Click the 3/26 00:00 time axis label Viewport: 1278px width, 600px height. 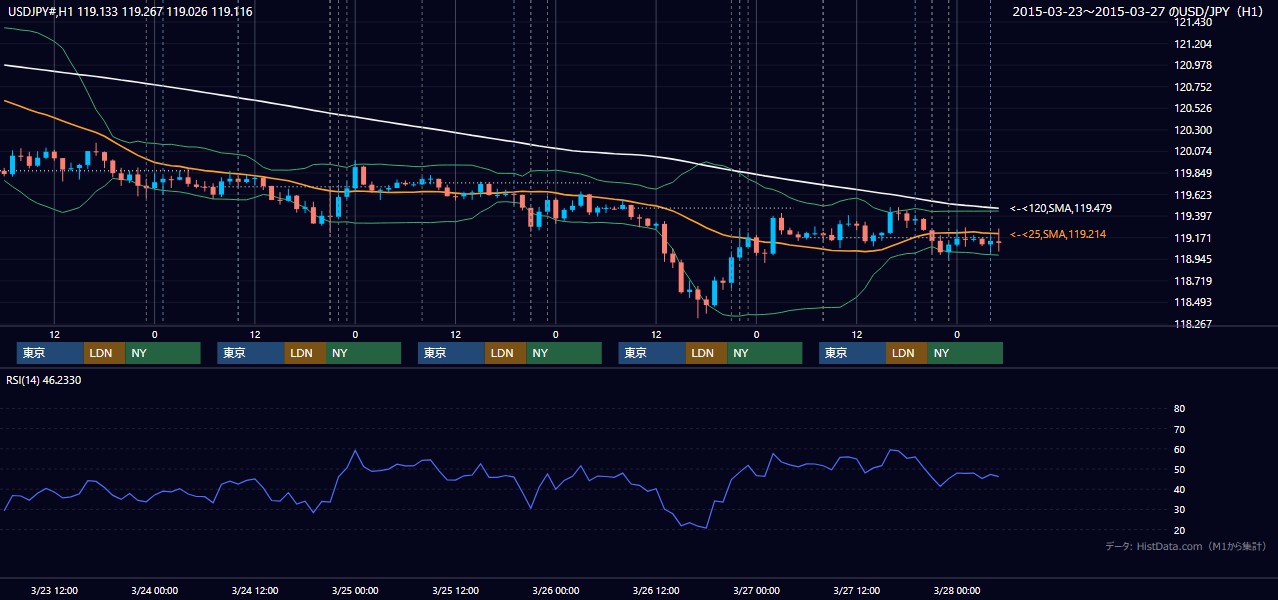click(555, 590)
